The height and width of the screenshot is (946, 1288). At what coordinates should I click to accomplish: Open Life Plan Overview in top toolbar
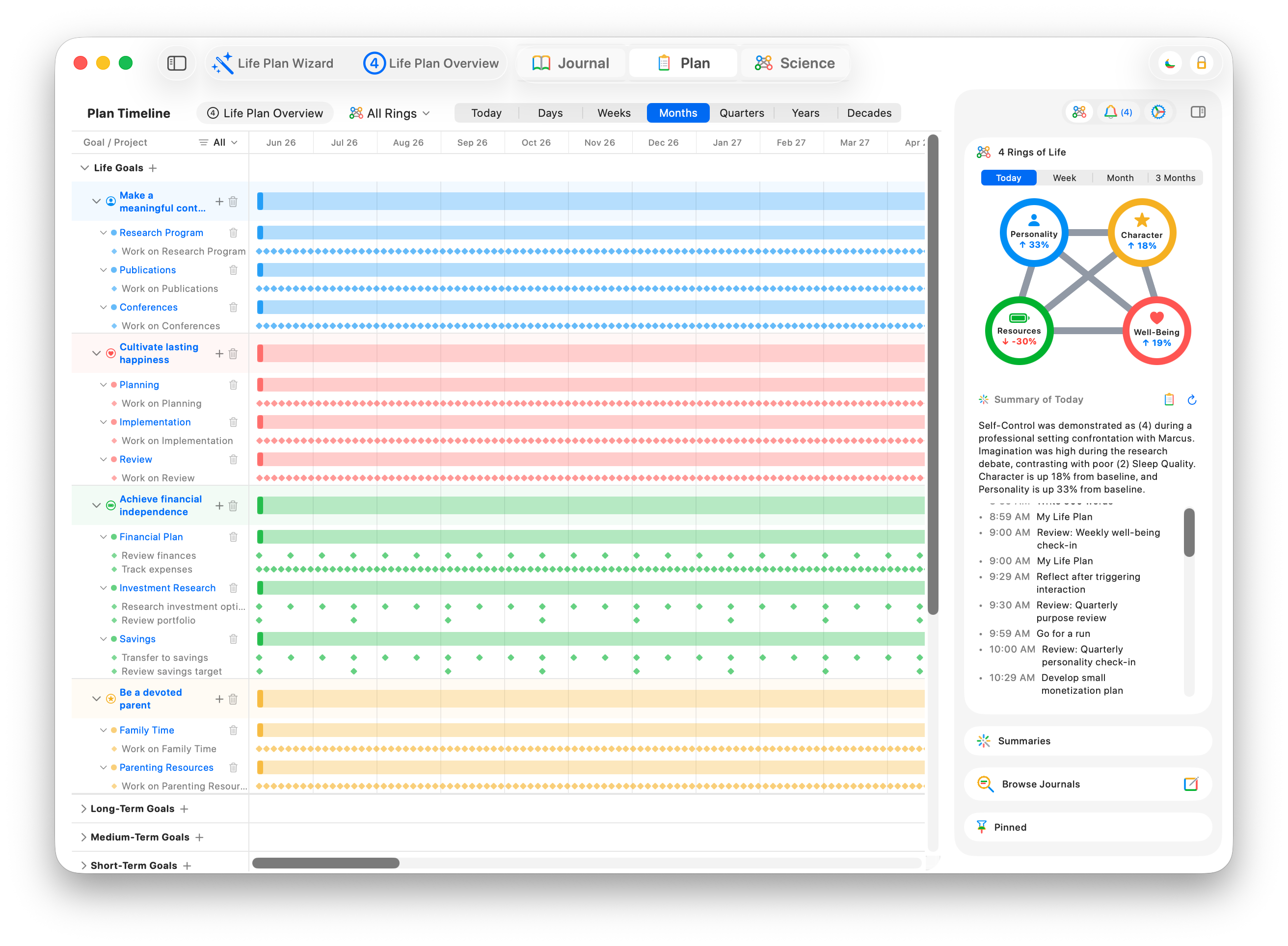point(431,63)
